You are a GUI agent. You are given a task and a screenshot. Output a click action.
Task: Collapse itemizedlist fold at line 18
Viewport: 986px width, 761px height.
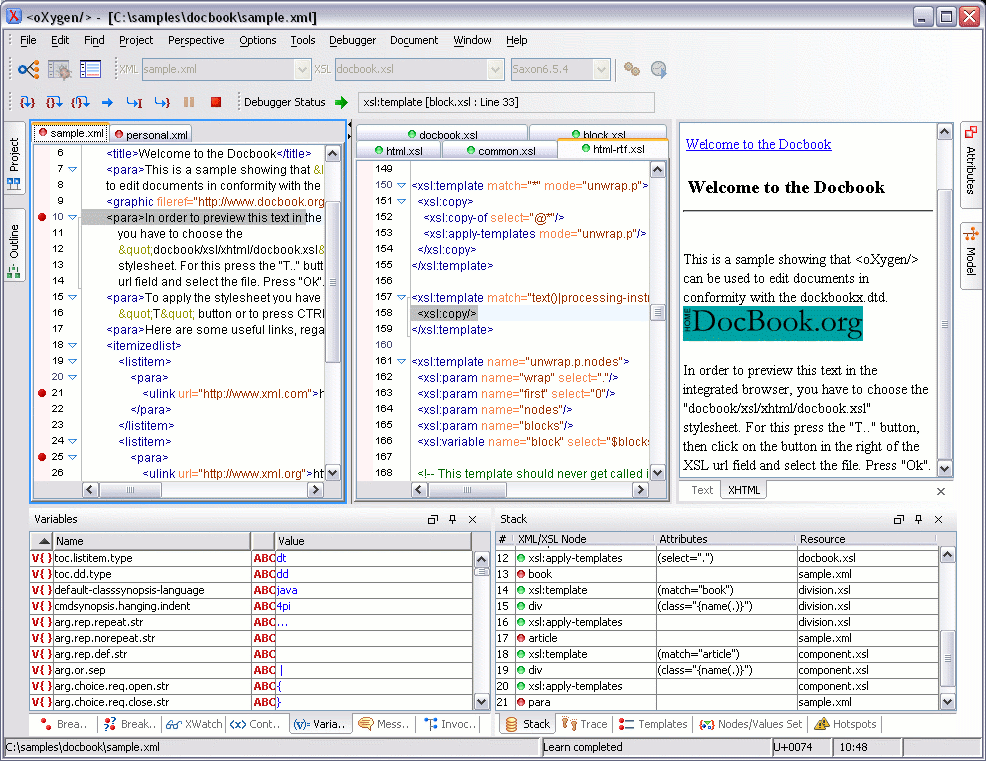[73, 345]
